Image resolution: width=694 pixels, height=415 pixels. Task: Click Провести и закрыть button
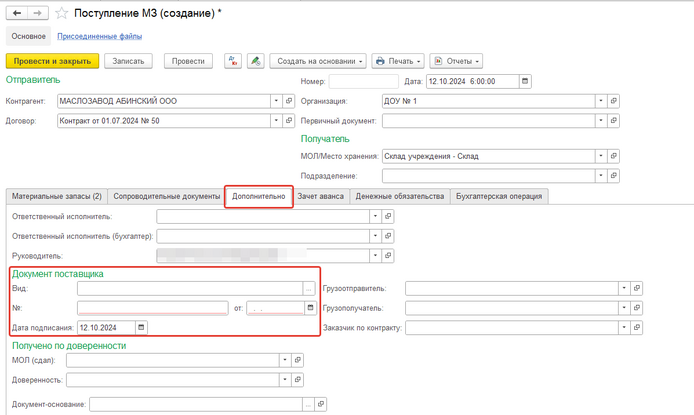click(52, 61)
